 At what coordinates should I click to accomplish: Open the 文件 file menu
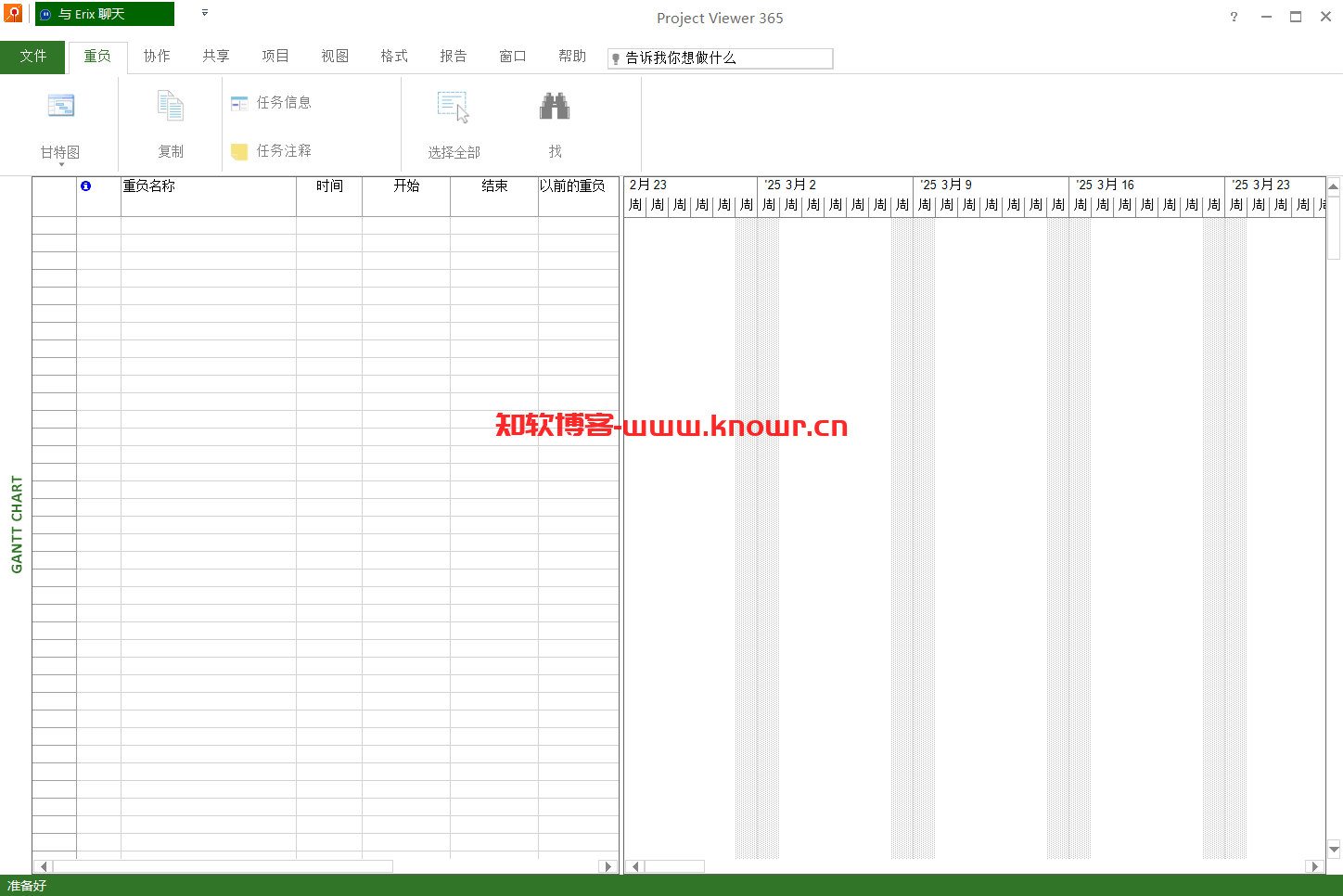point(32,57)
